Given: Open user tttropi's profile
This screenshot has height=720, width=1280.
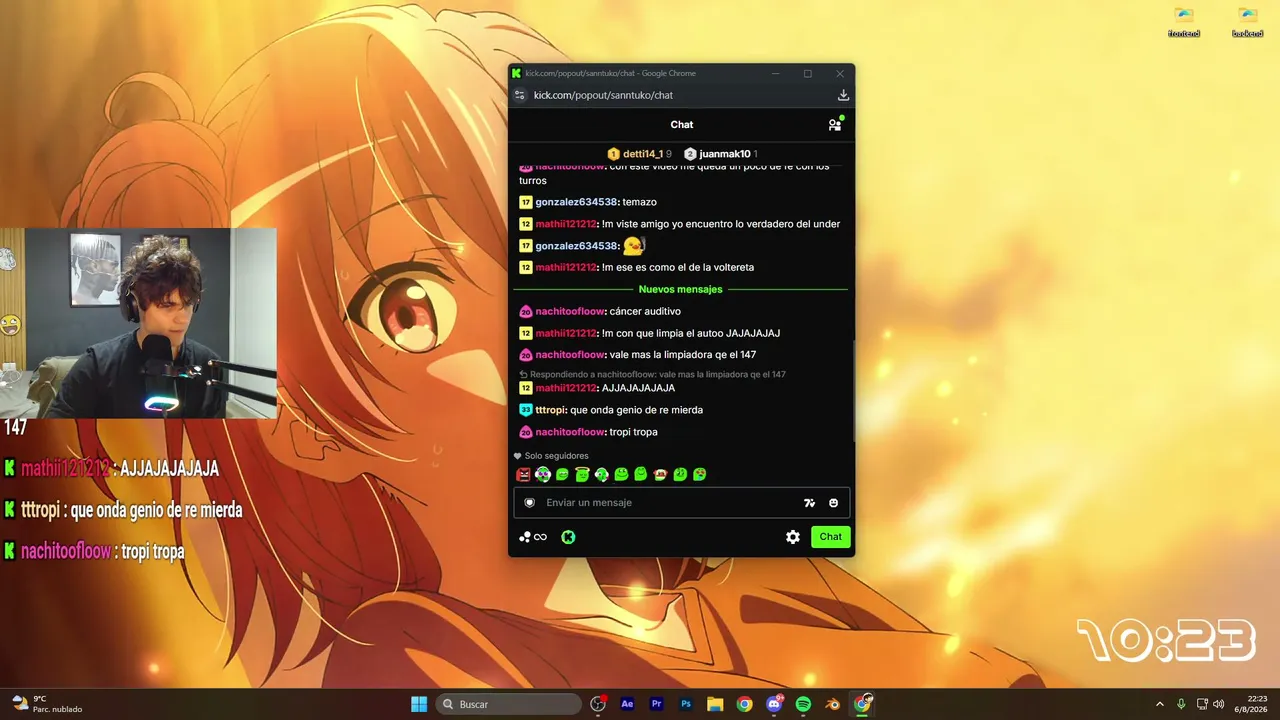Looking at the screenshot, I should click(x=551, y=410).
